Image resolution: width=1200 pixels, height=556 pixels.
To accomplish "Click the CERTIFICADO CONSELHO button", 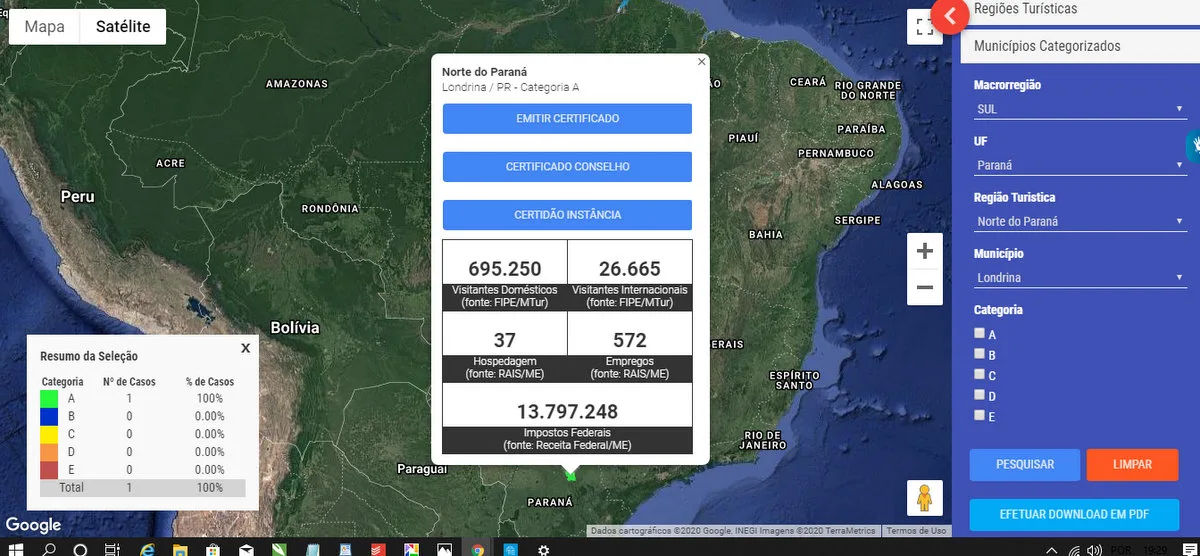I will 567,167.
